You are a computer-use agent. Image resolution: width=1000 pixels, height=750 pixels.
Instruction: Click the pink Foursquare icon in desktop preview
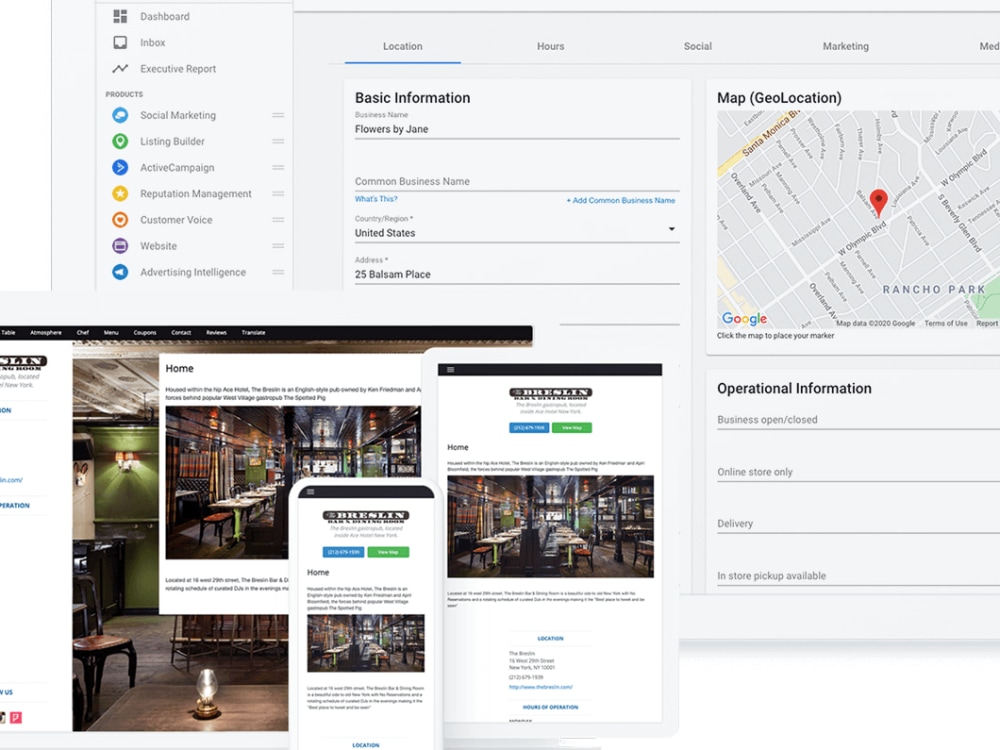[16, 717]
